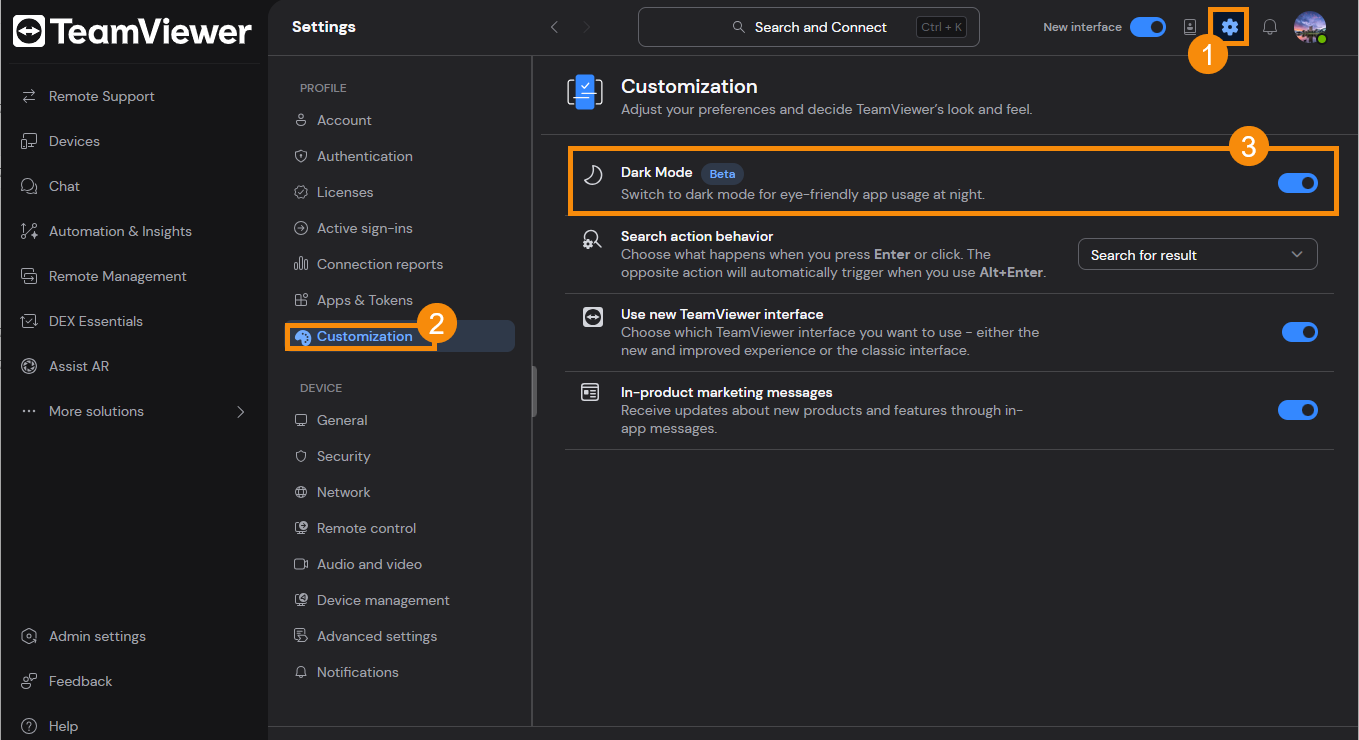
Task: Open Audio and video settings
Action: point(369,564)
